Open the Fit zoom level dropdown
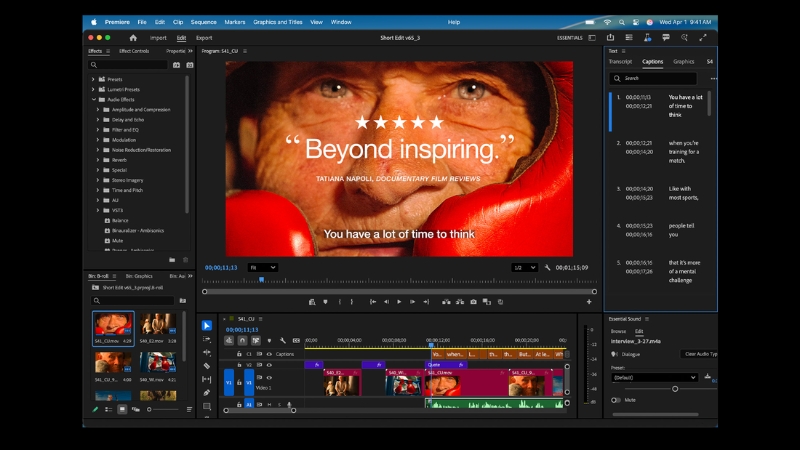The height and width of the screenshot is (450, 800). [x=263, y=268]
